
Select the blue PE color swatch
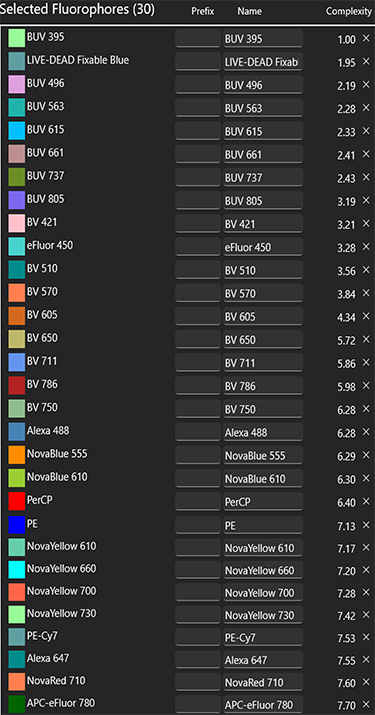(x=16, y=525)
